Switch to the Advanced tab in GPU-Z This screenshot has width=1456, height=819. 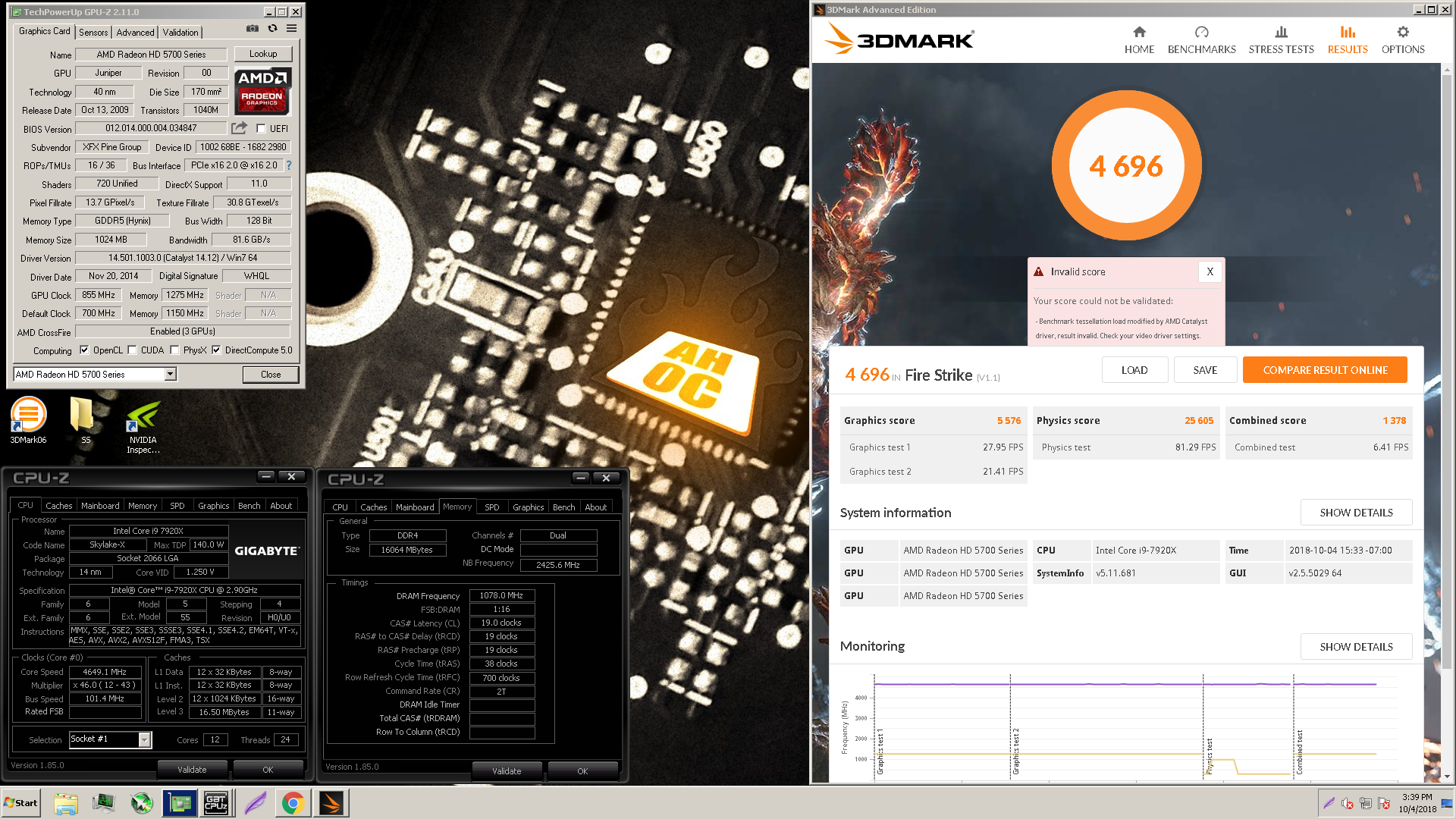pos(135,33)
